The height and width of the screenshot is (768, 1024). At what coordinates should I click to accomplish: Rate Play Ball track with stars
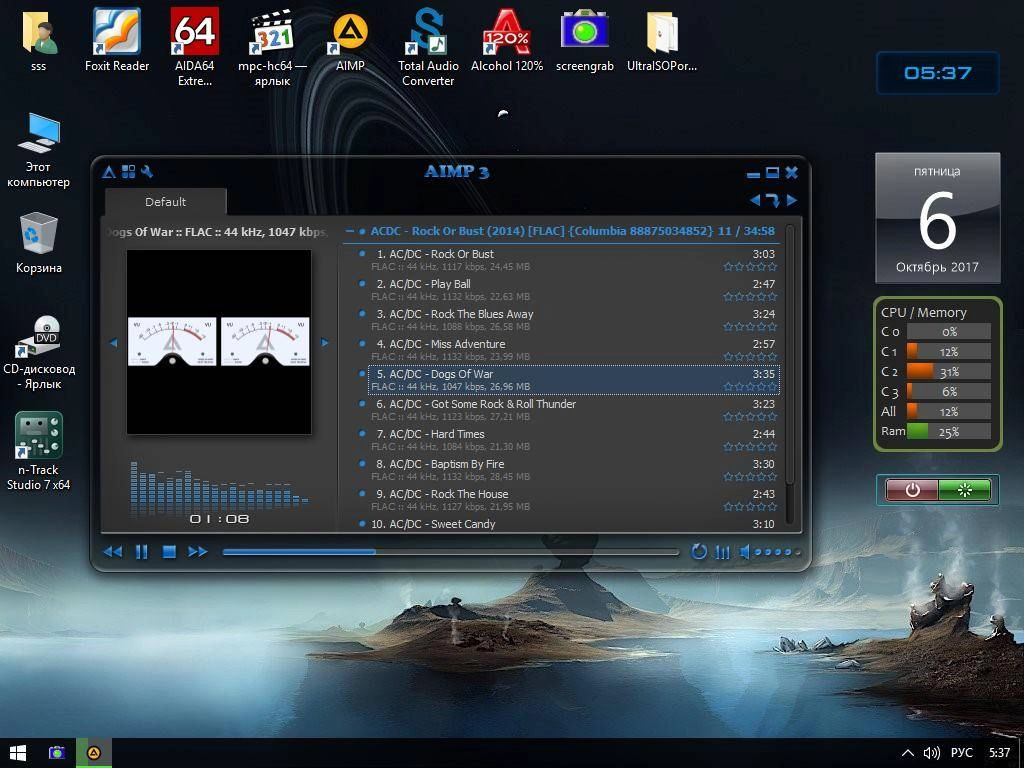tap(750, 296)
